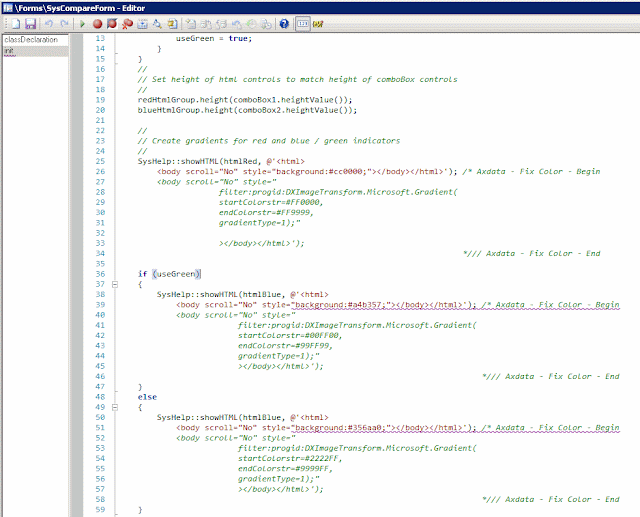Screen dimensions: 640x517
Task: Click 'Axdata - Fix Color - End' on line 34
Action: [543, 253]
